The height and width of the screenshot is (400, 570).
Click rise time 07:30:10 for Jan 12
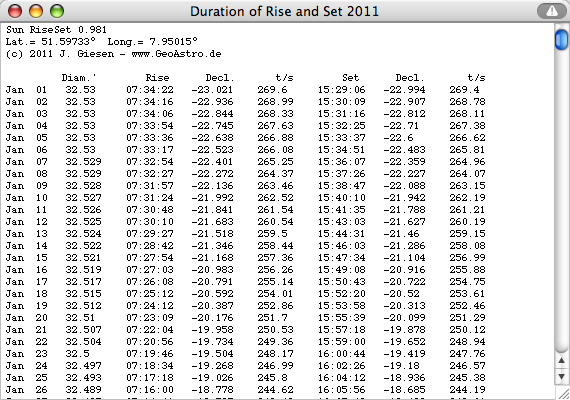pyautogui.click(x=150, y=222)
